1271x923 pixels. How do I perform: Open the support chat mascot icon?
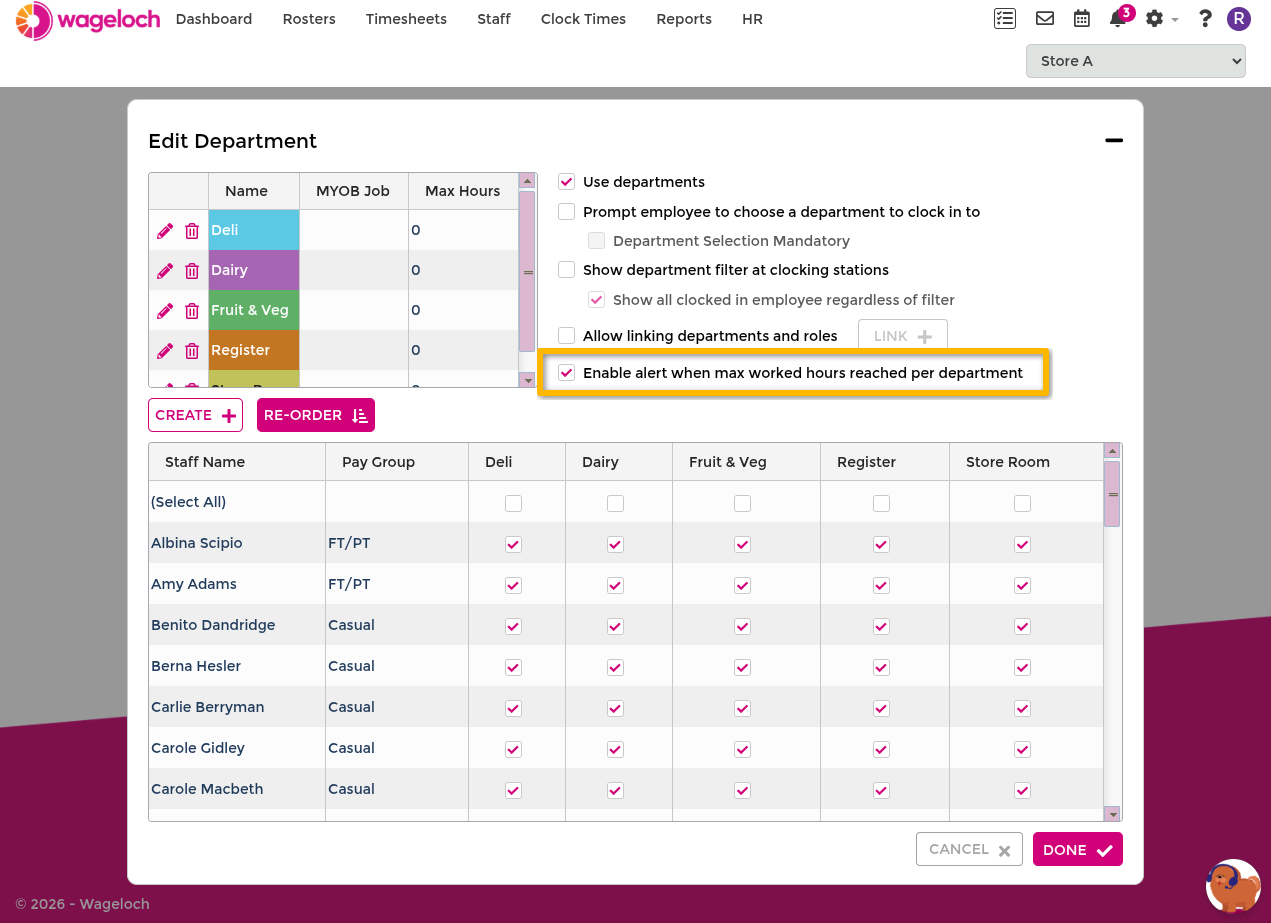pos(1233,885)
